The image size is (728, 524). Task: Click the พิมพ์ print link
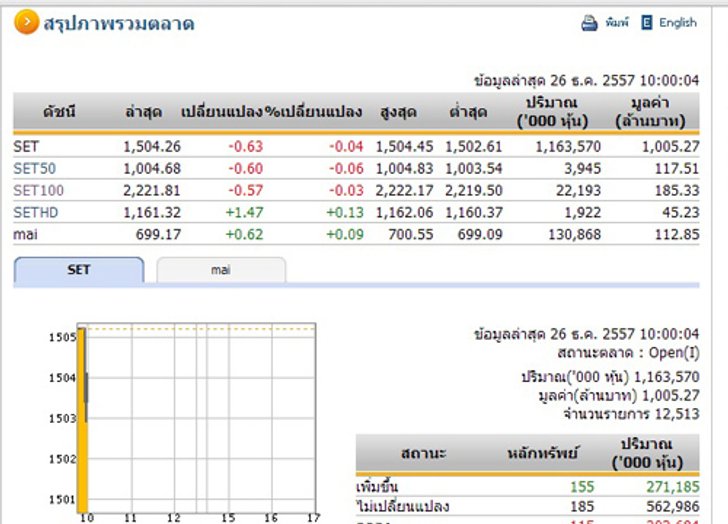[617, 22]
